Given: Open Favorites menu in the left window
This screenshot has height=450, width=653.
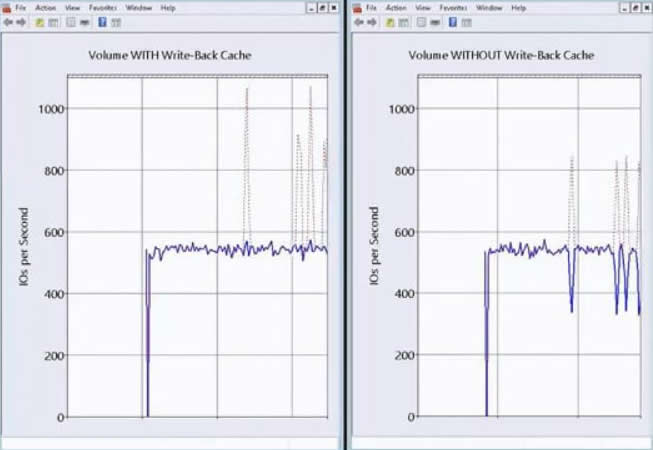Looking at the screenshot, I should pyautogui.click(x=103, y=7).
